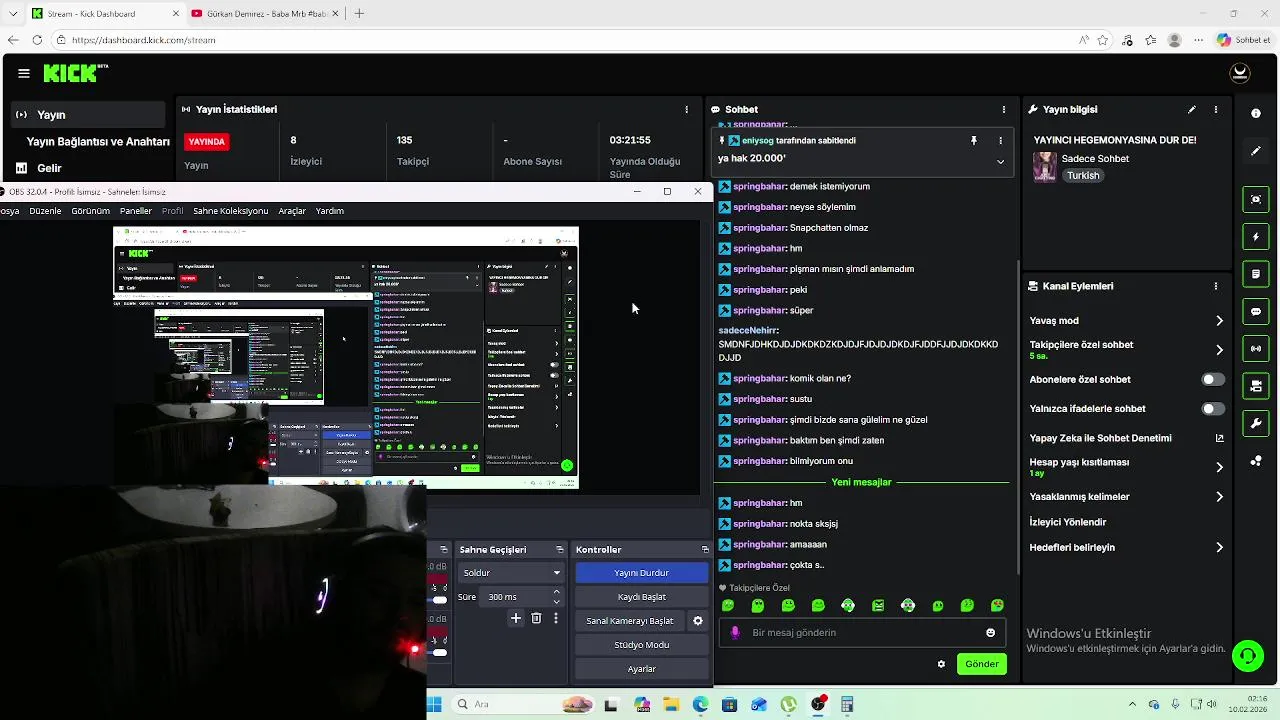
Task: Open transition options three-dot menu in OBS
Action: tap(556, 619)
